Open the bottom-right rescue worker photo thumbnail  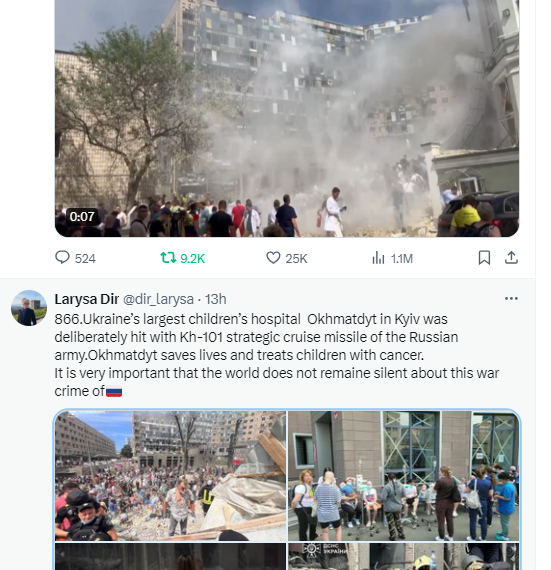(x=403, y=557)
